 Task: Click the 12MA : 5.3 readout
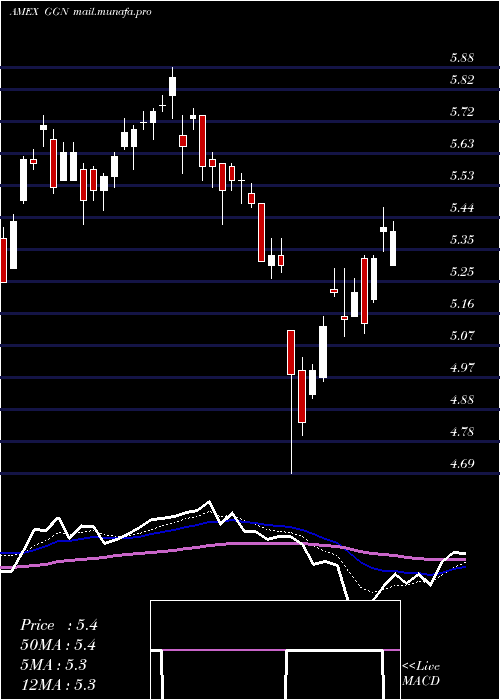[58, 684]
